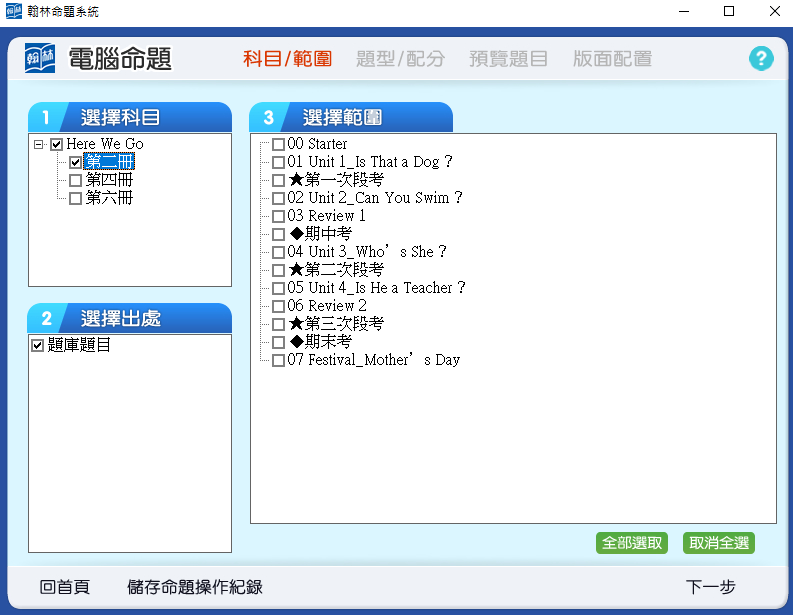Select the Here We Go label
This screenshot has height=615, width=793.
click(x=105, y=144)
